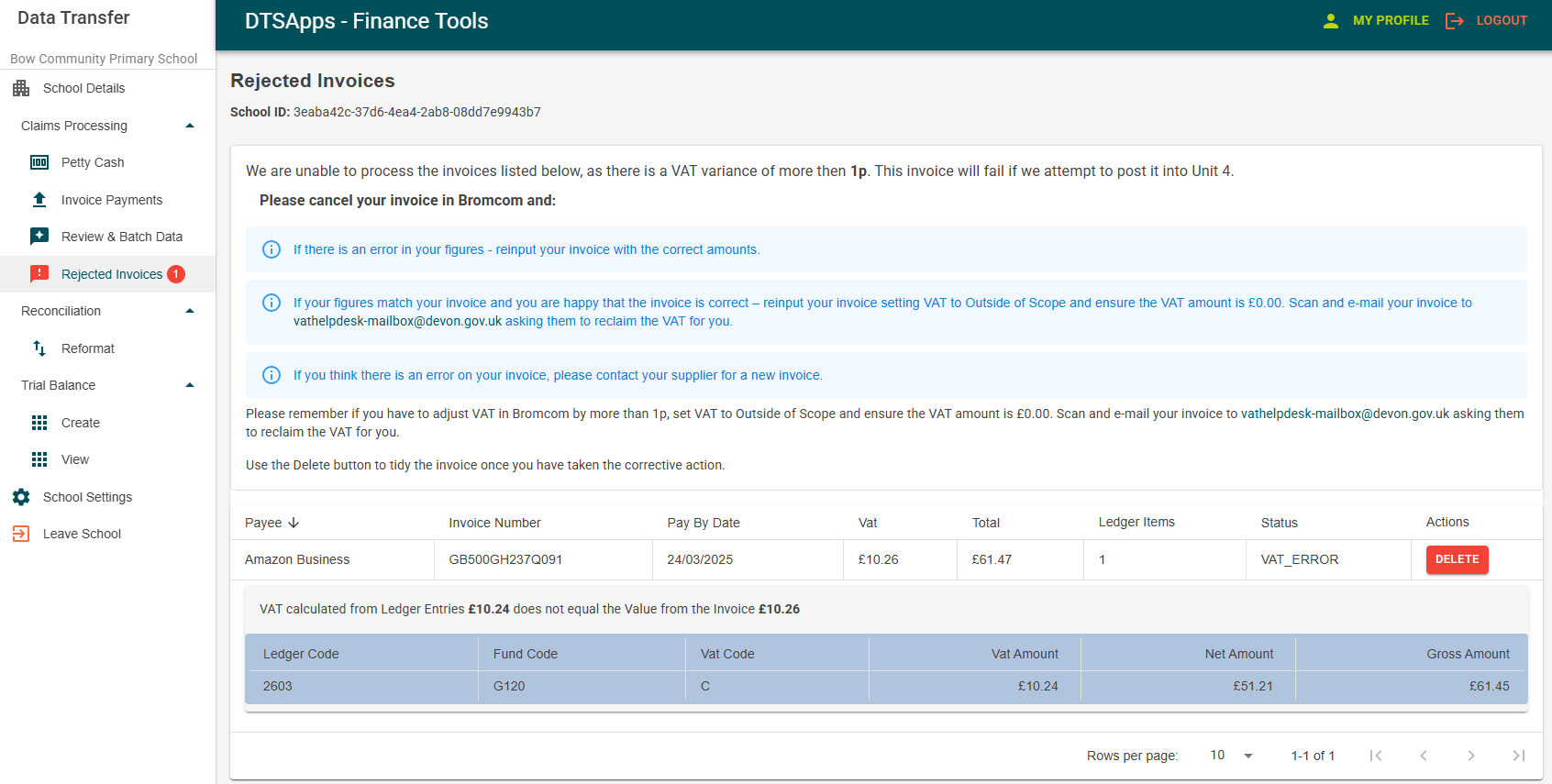Image resolution: width=1552 pixels, height=784 pixels.
Task: Collapse the Claims Processing section
Action: [190, 126]
